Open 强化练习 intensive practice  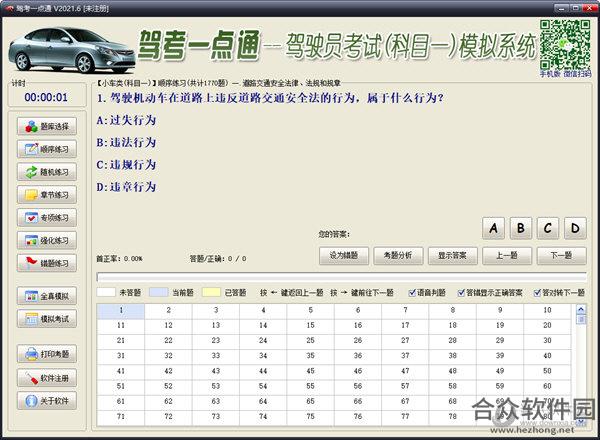pos(47,241)
